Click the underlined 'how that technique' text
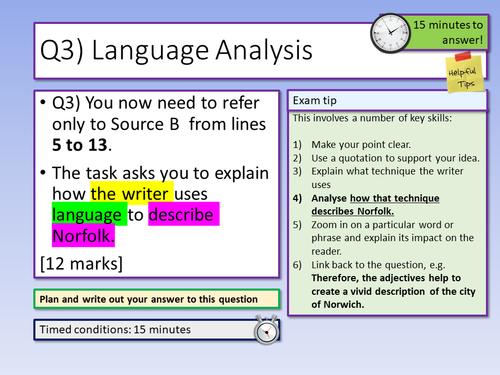Viewport: 500px width, 375px height. click(x=394, y=198)
